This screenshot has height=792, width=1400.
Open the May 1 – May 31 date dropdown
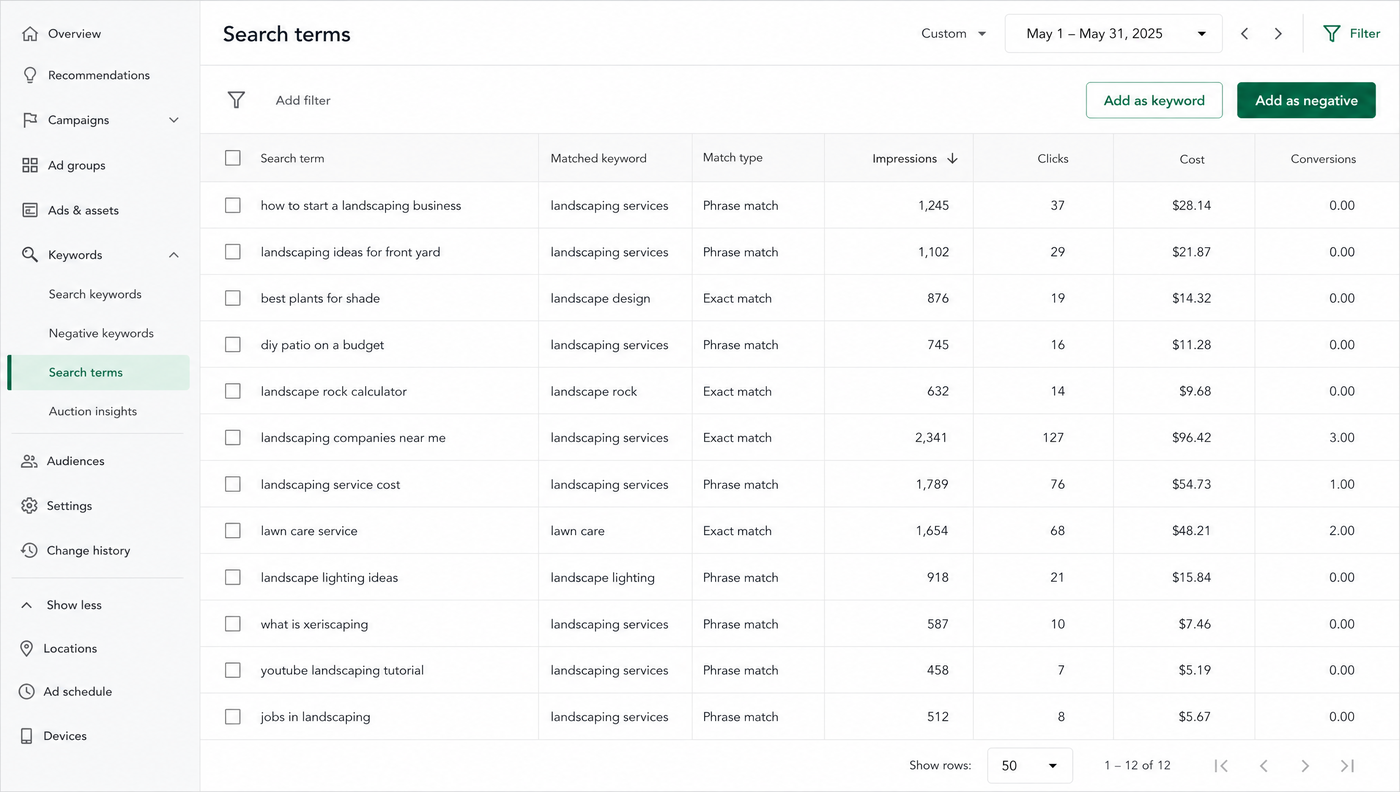(1113, 33)
